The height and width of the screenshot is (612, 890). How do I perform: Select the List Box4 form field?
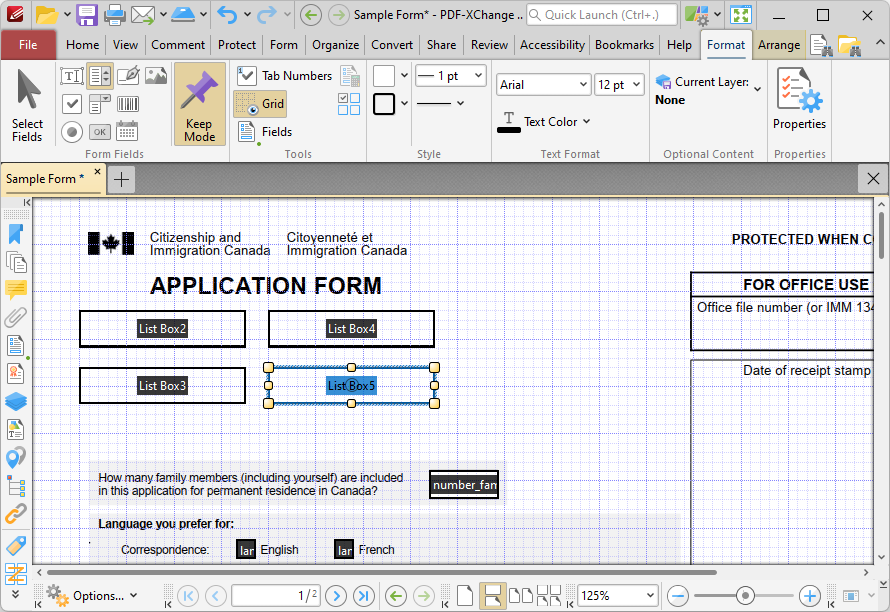351,329
